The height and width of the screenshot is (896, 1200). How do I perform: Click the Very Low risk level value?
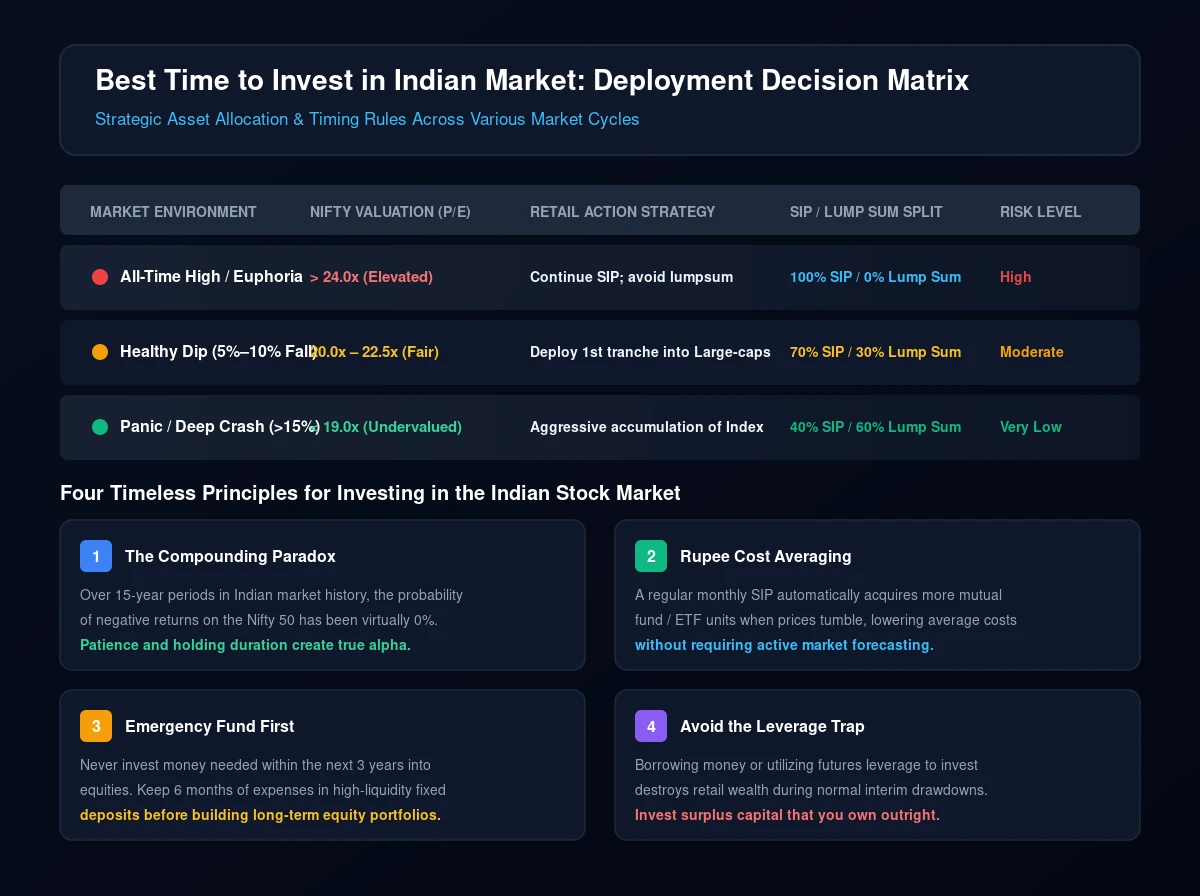point(1031,427)
